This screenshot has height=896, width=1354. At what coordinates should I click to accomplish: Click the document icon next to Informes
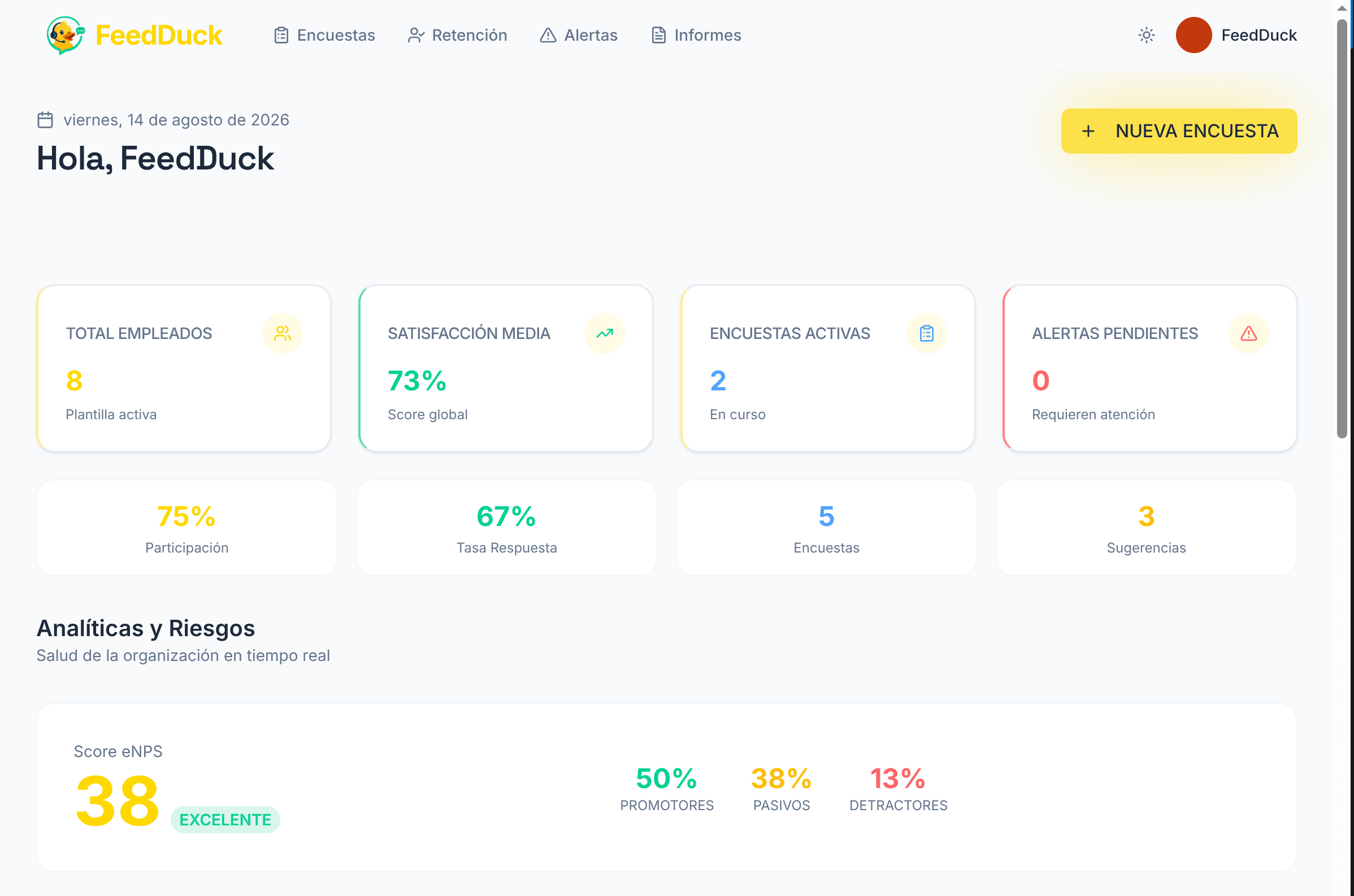coord(658,36)
